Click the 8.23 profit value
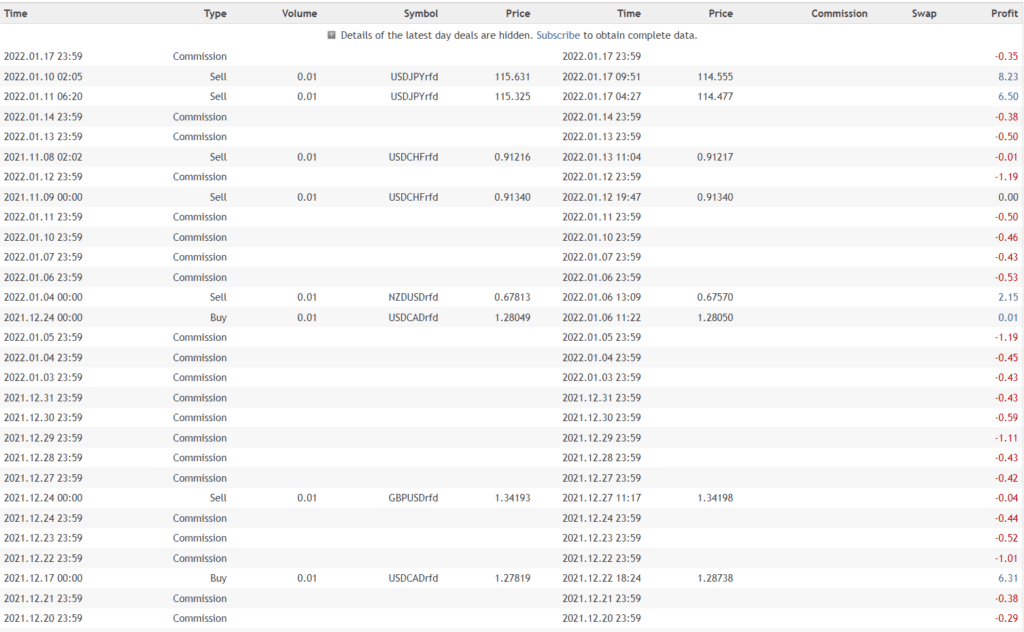The image size is (1024, 632). click(1008, 76)
